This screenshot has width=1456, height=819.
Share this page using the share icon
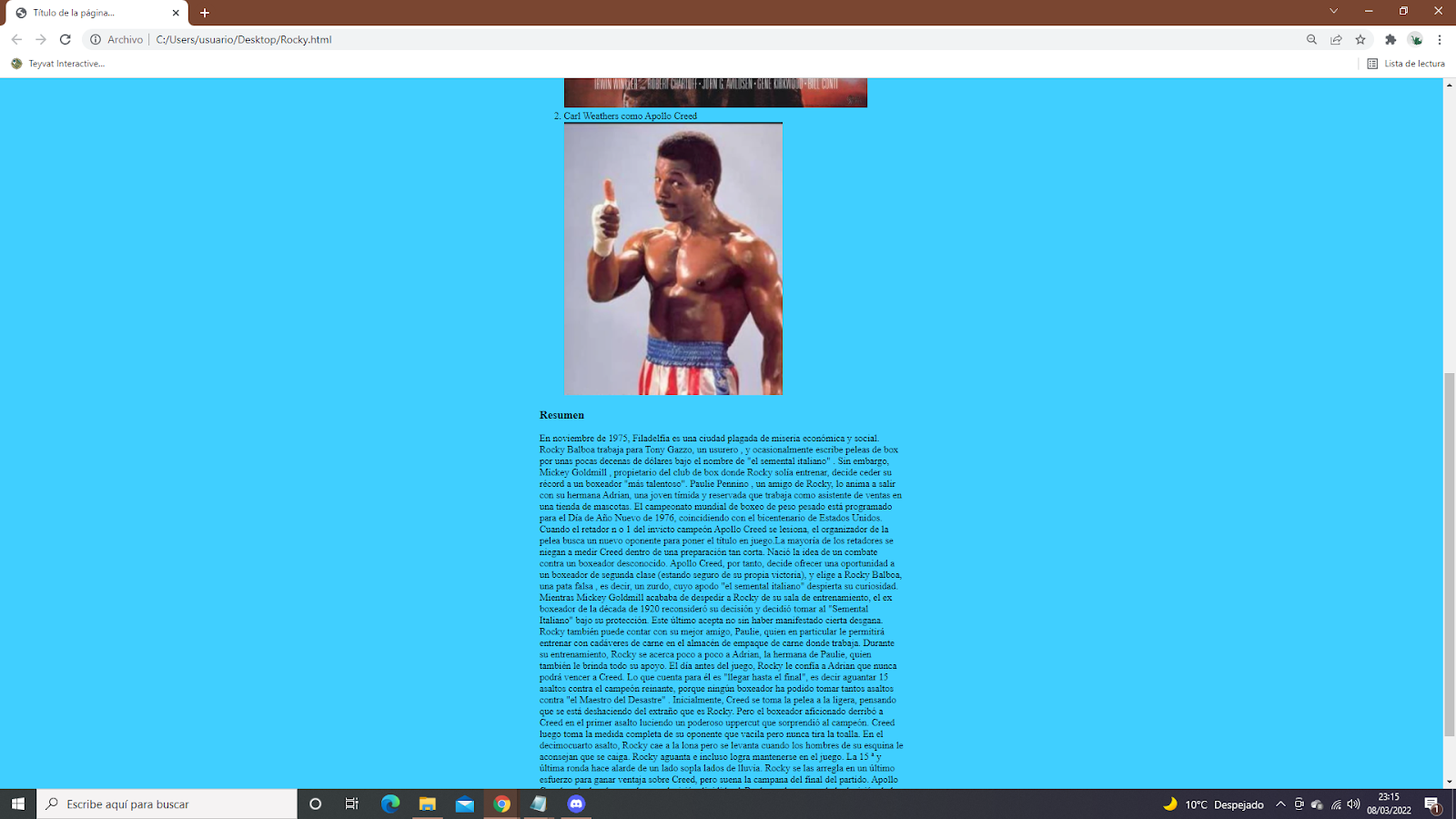[1336, 39]
